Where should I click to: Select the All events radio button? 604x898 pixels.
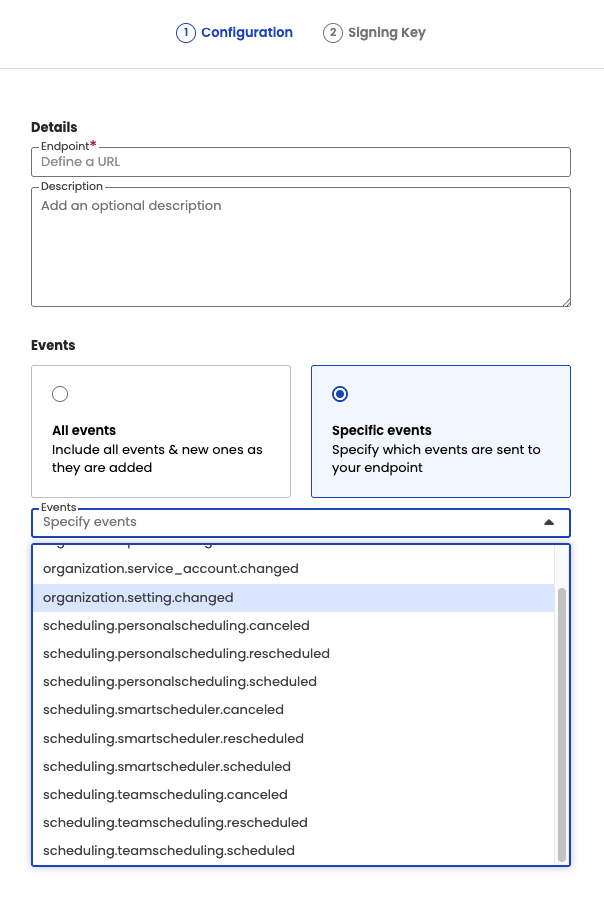(x=60, y=394)
